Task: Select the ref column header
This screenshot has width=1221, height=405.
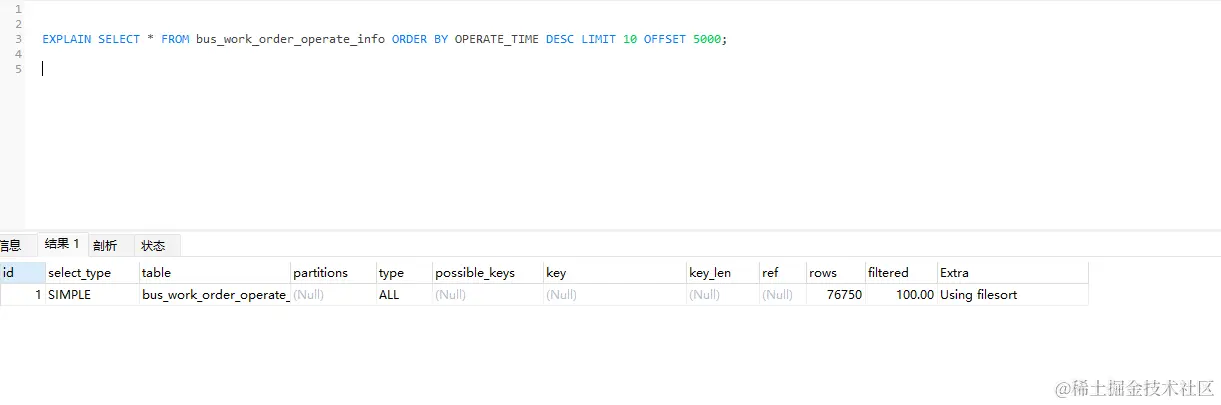Action: [x=782, y=272]
